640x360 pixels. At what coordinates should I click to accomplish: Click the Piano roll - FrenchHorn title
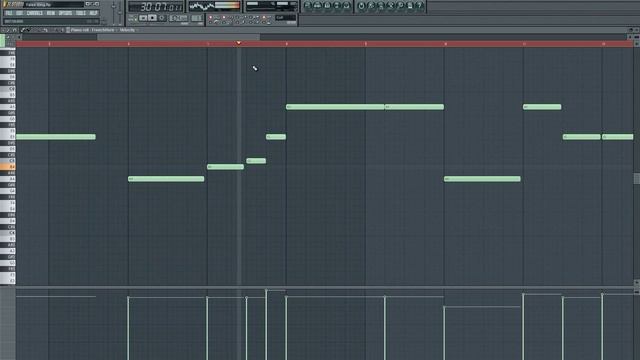click(93, 30)
